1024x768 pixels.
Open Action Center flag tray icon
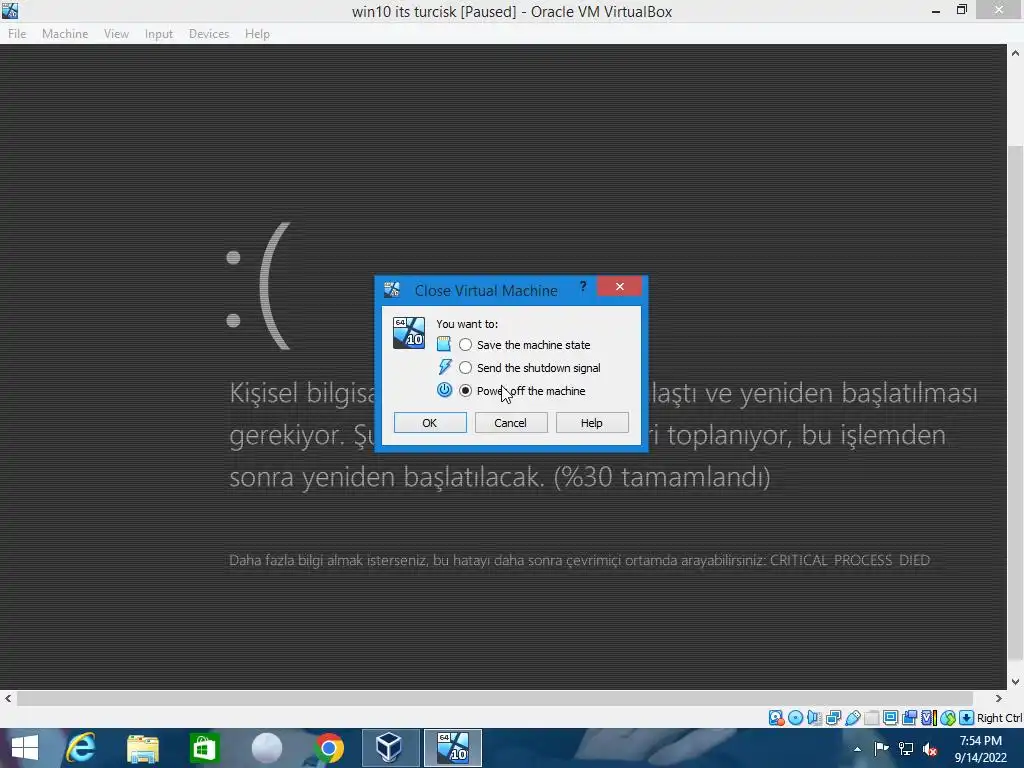[x=881, y=748]
